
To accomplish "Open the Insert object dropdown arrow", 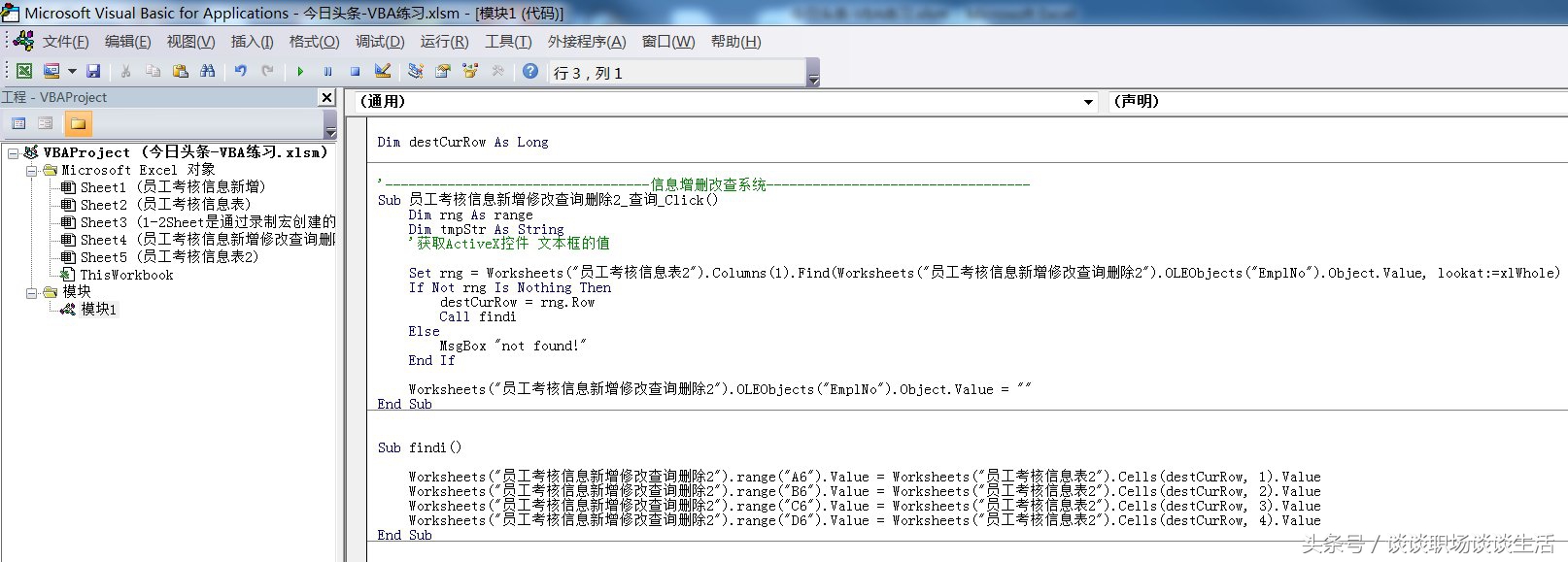I will coord(72,71).
